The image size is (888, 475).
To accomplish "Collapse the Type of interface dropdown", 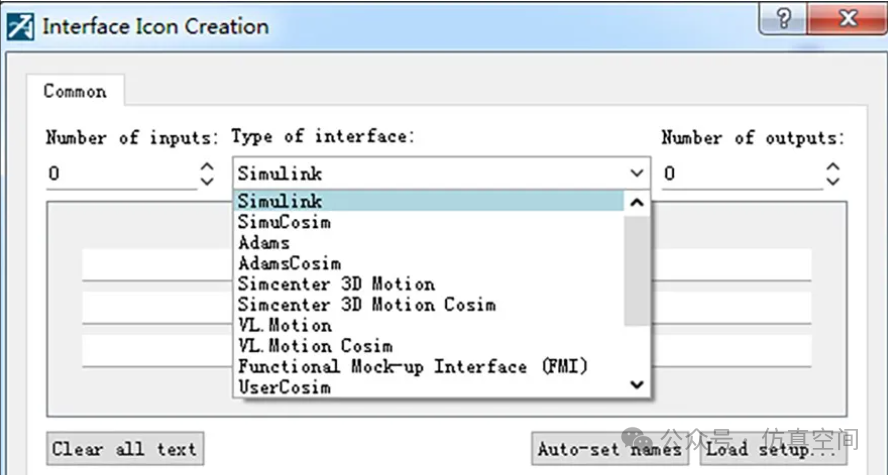I will [637, 174].
